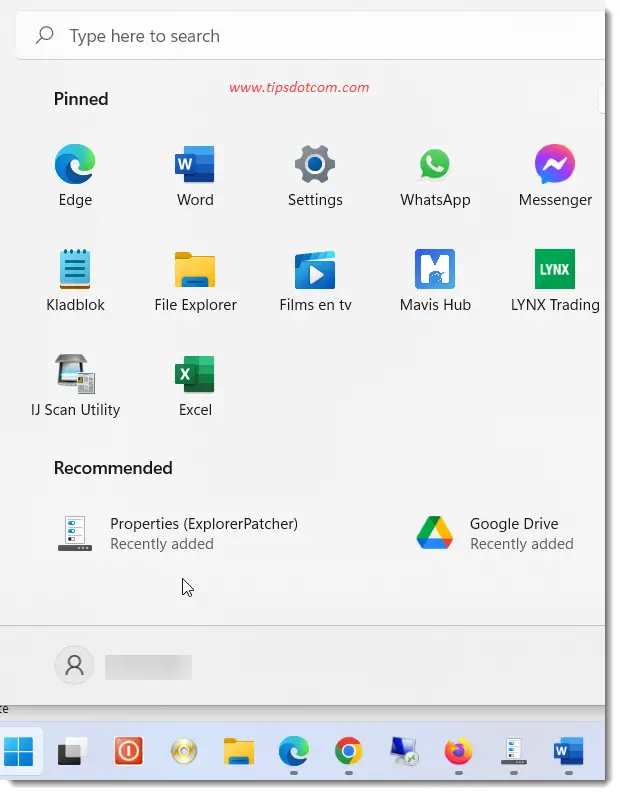Switch to Word on the taskbar

click(x=568, y=751)
